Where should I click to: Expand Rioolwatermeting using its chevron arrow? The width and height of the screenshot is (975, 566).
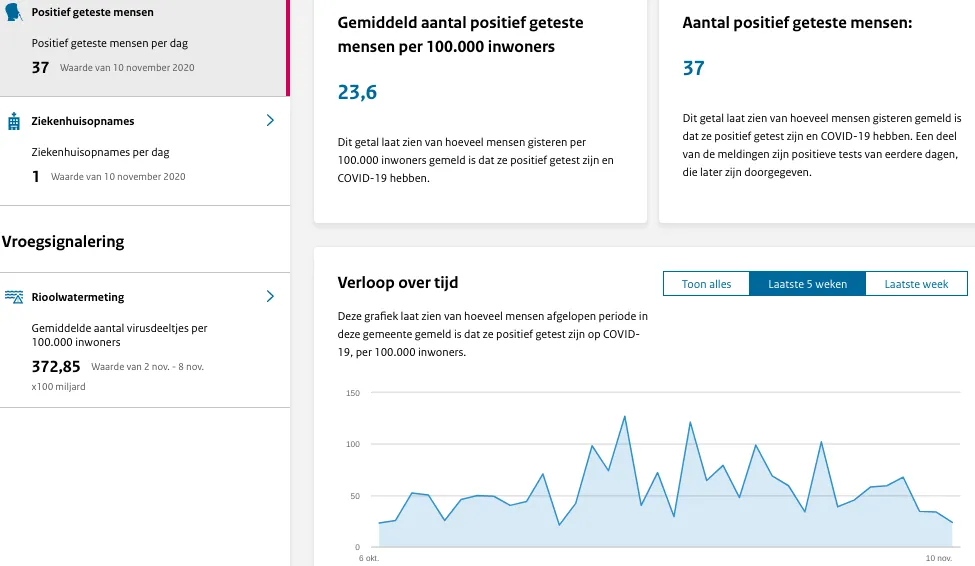pyautogui.click(x=270, y=297)
